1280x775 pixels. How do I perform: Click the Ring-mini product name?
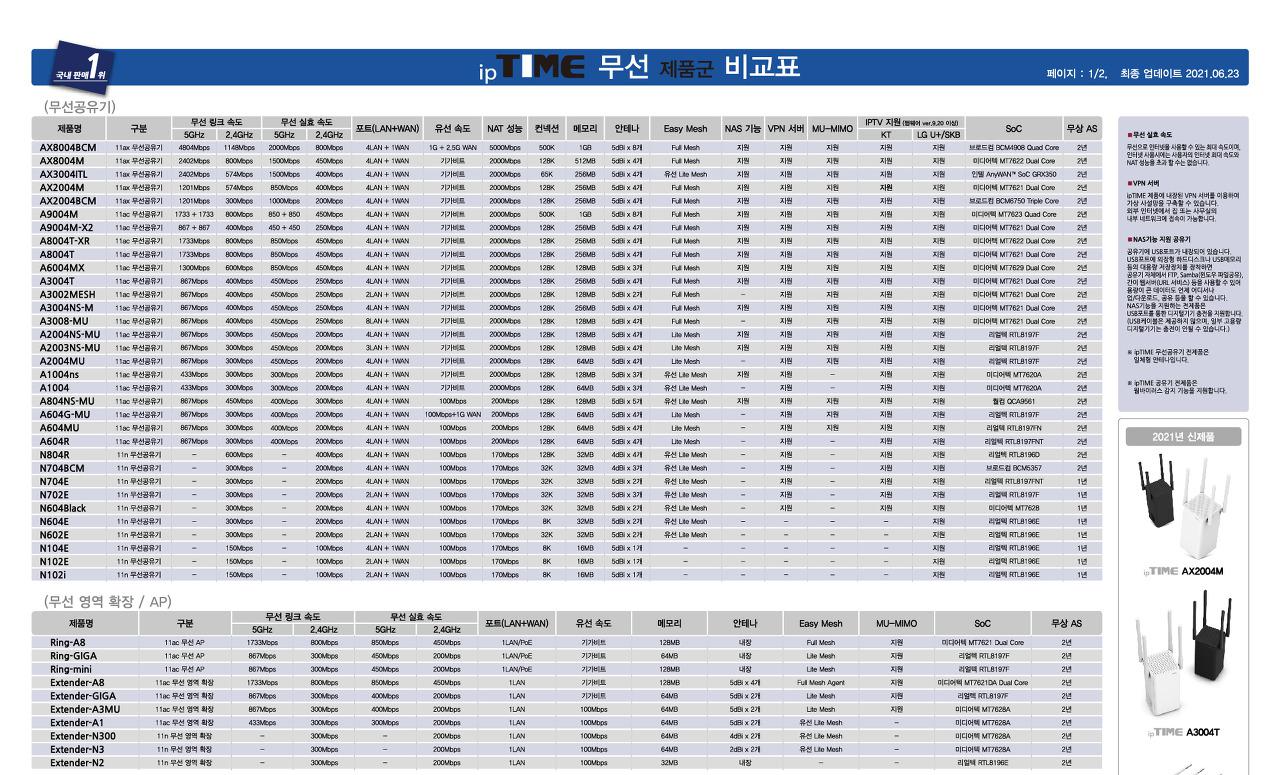coord(72,669)
